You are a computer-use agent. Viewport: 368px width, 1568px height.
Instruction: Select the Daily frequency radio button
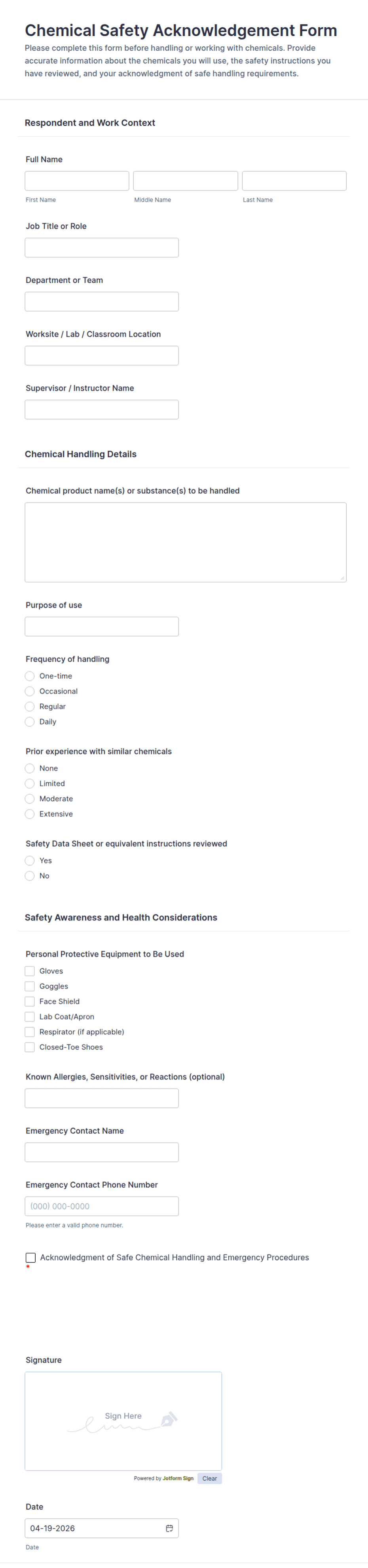(30, 721)
